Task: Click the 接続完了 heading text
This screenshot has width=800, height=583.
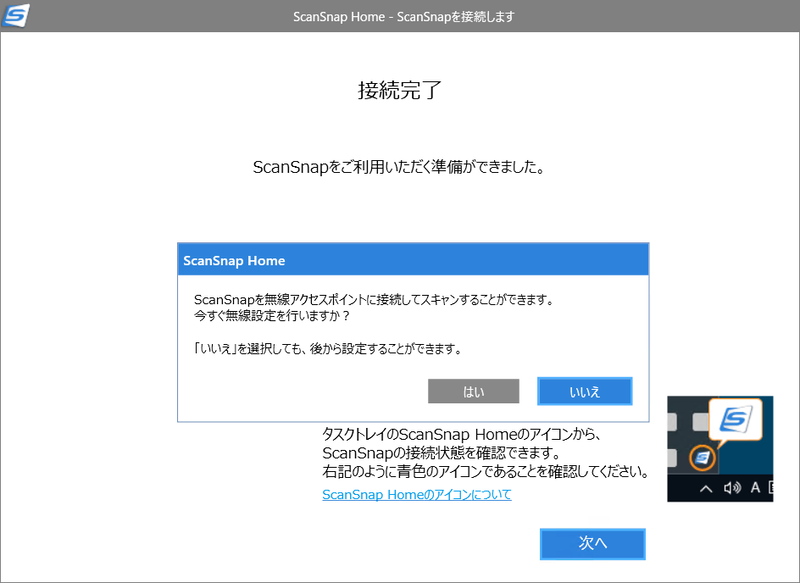Action: (399, 90)
